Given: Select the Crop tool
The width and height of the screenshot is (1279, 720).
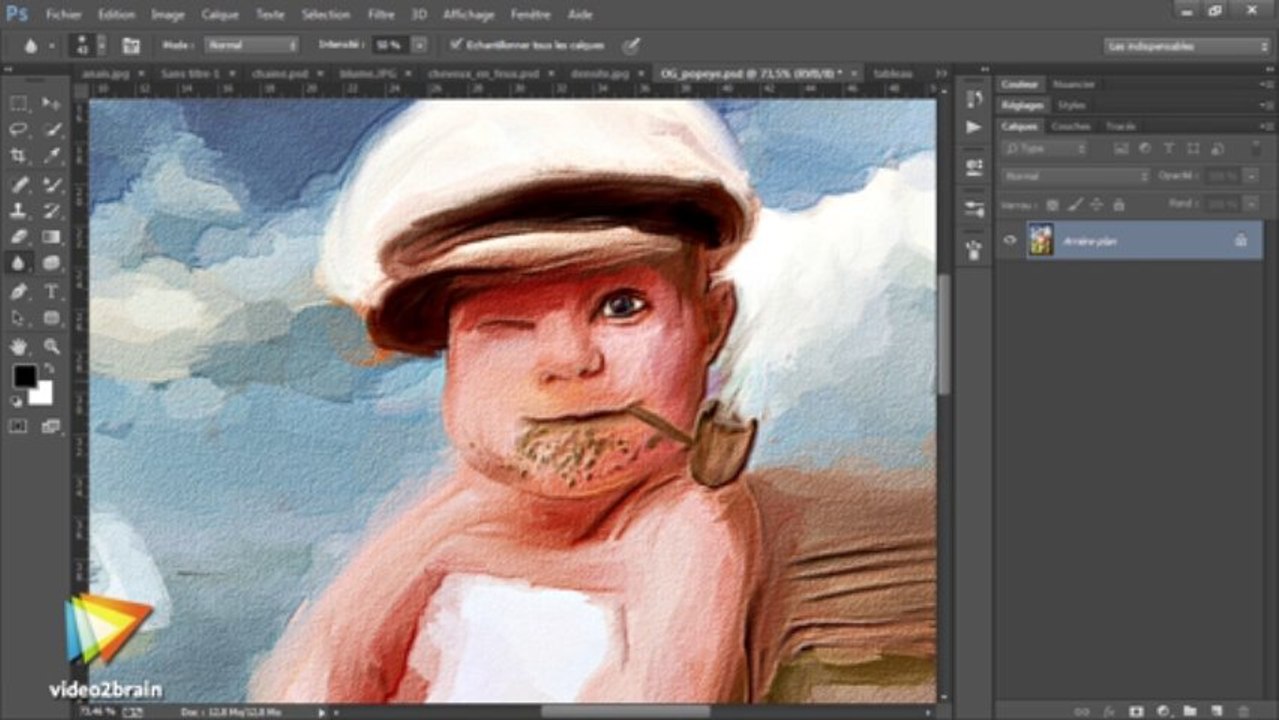Looking at the screenshot, I should pyautogui.click(x=19, y=156).
